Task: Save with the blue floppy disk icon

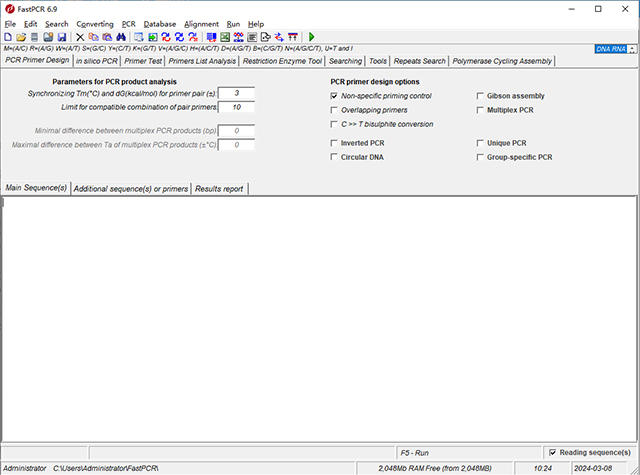Action: tap(62, 37)
